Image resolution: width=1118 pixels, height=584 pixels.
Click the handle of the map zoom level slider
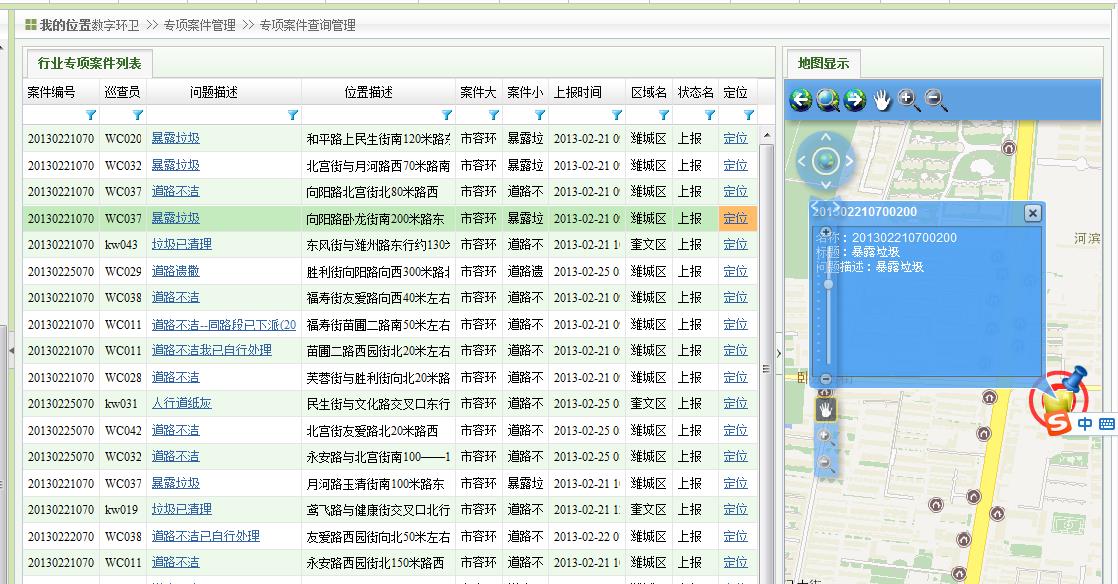click(828, 285)
